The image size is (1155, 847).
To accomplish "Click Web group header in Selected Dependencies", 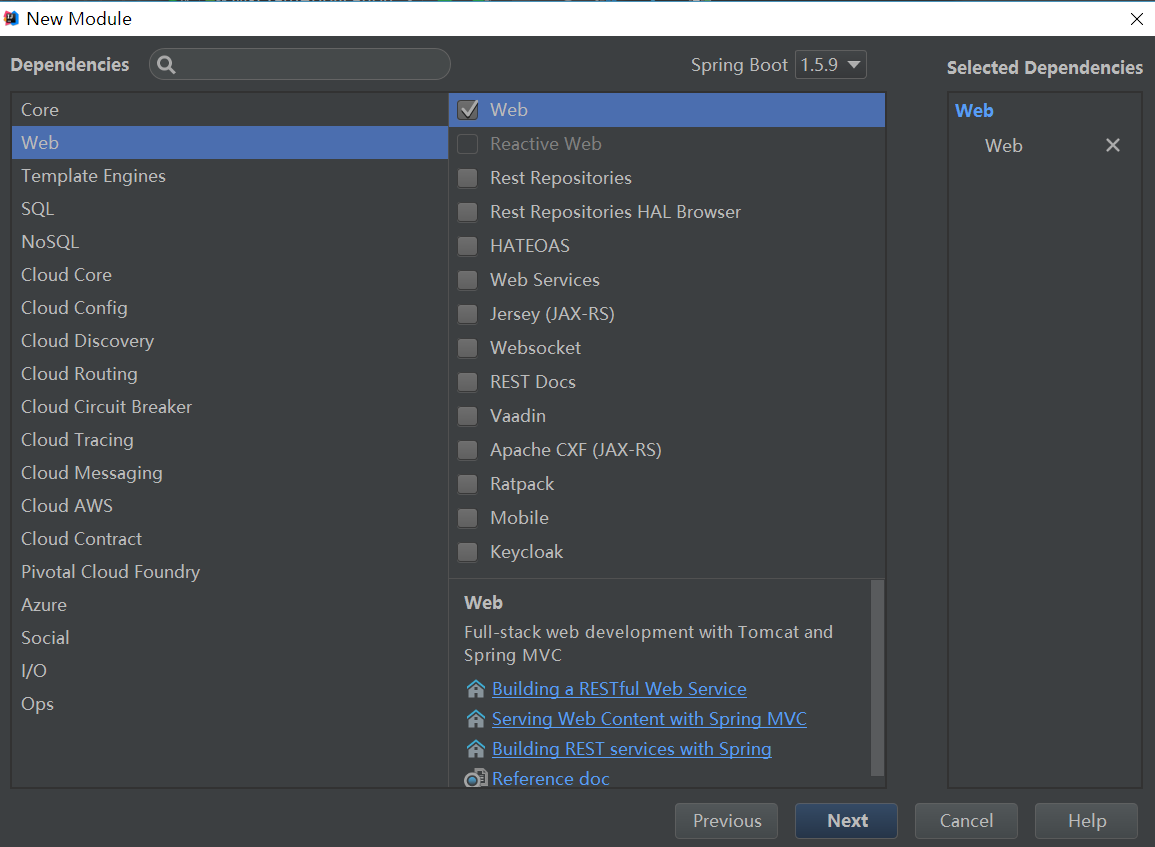I will (x=974, y=110).
